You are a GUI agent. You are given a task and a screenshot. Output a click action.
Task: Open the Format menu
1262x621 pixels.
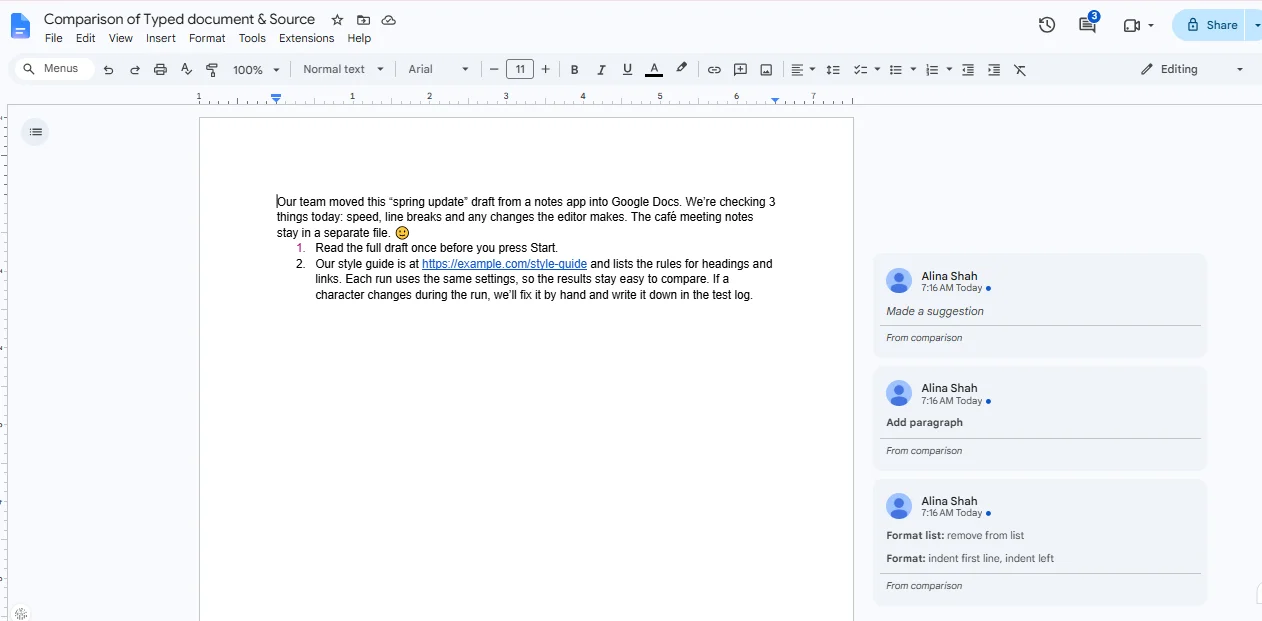click(207, 38)
